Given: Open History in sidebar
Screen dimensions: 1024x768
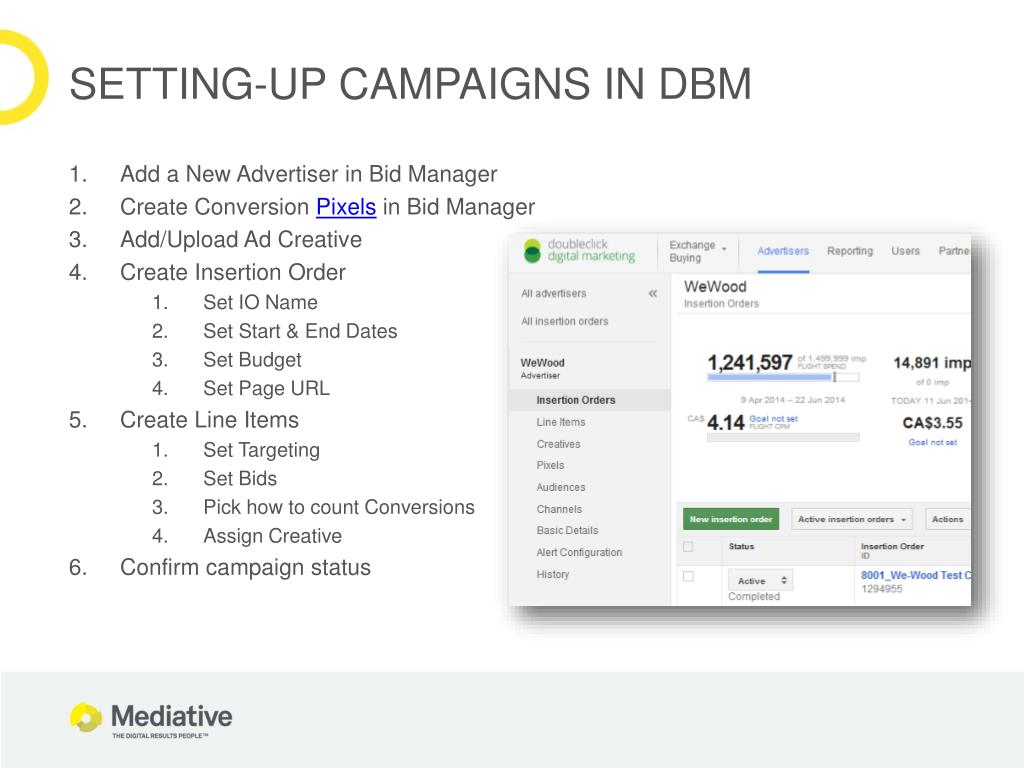Looking at the screenshot, I should [x=553, y=575].
